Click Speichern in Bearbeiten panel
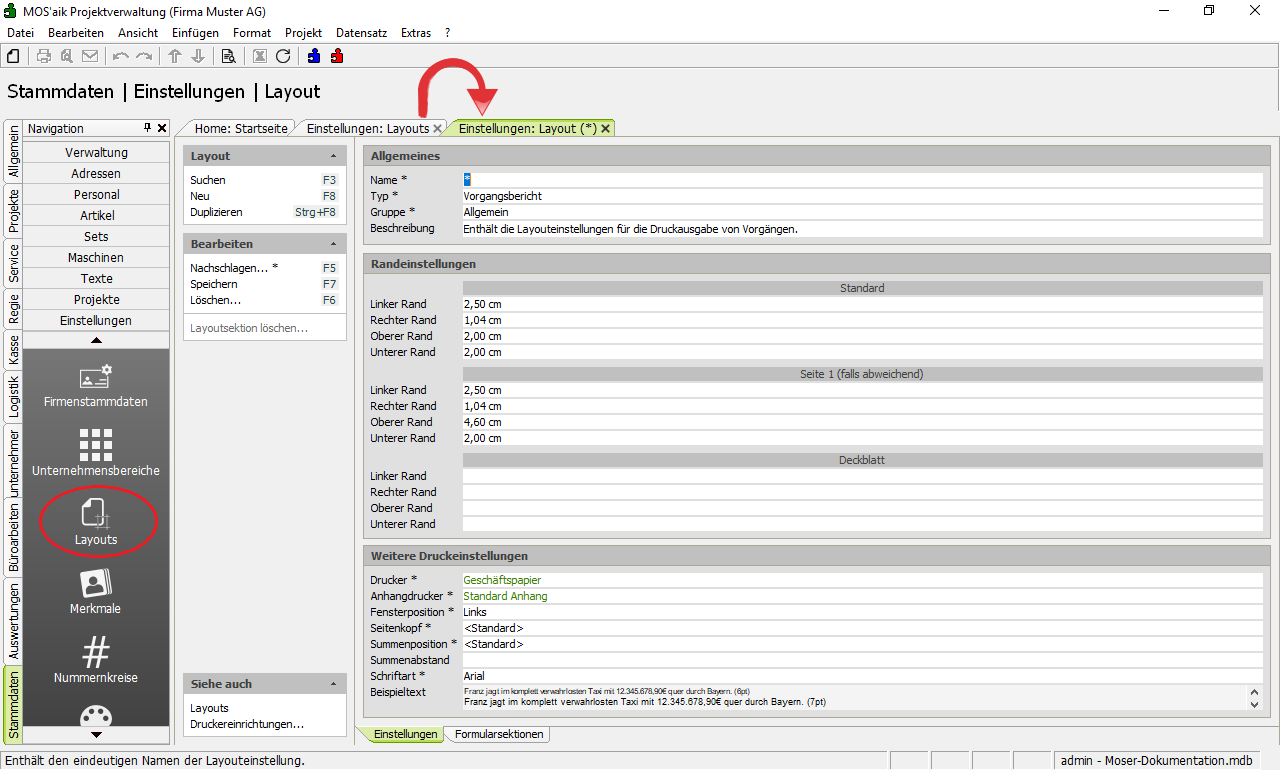 pos(214,284)
